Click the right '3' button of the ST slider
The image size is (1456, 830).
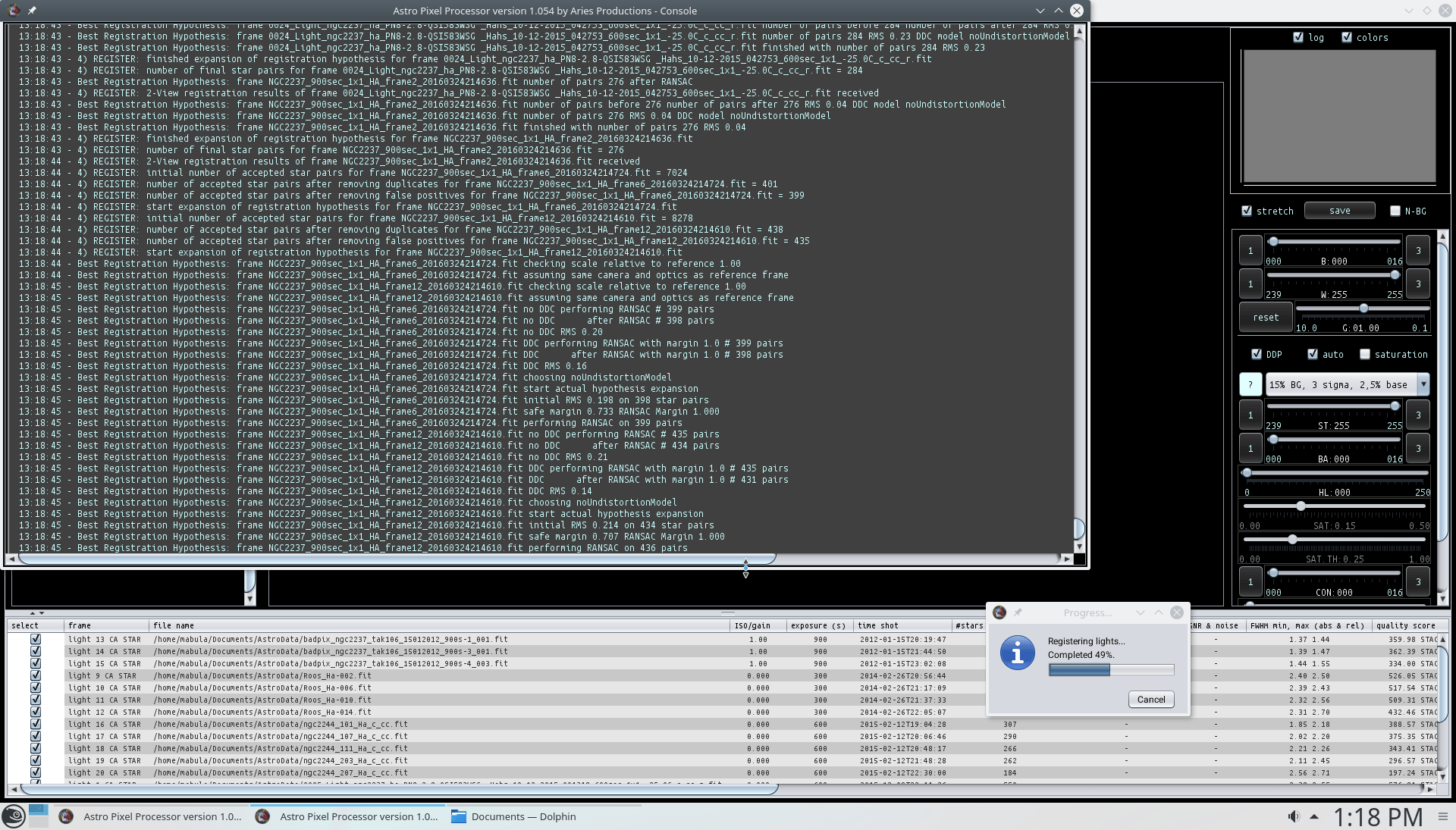tap(1418, 415)
